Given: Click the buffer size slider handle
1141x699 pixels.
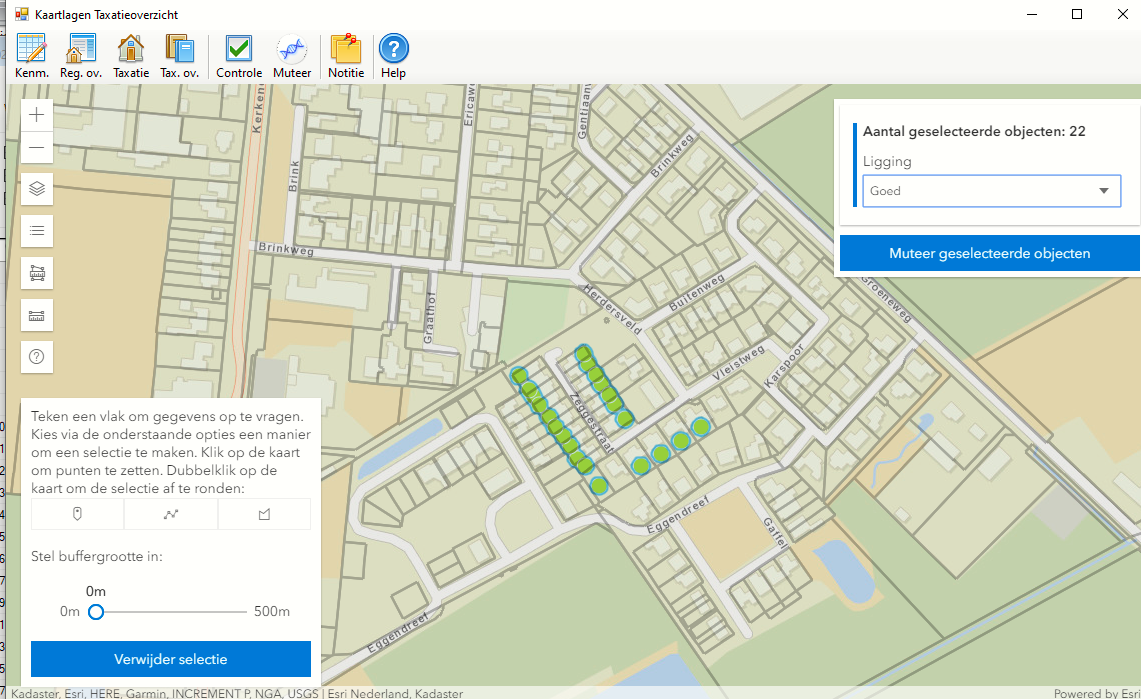Looking at the screenshot, I should point(96,612).
